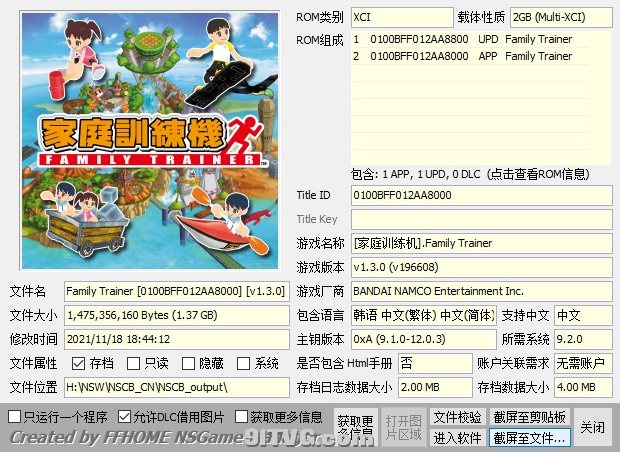
Task: Click the empty Title Key field
Action: coord(482,219)
